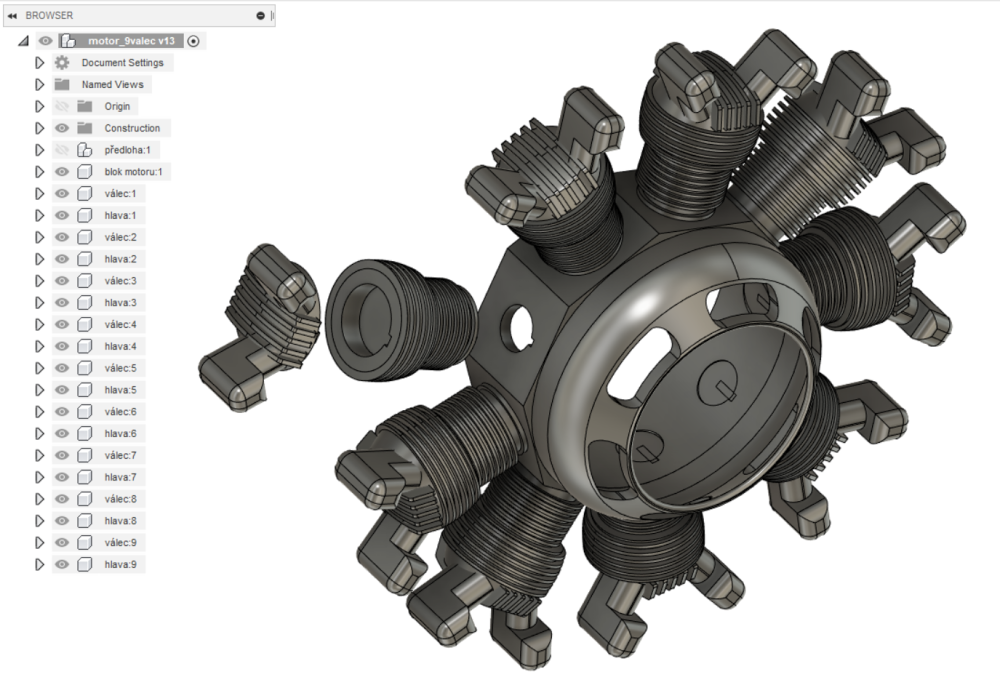The height and width of the screenshot is (677, 1000).
Task: Click the Document Settings gear icon
Action: click(x=62, y=63)
